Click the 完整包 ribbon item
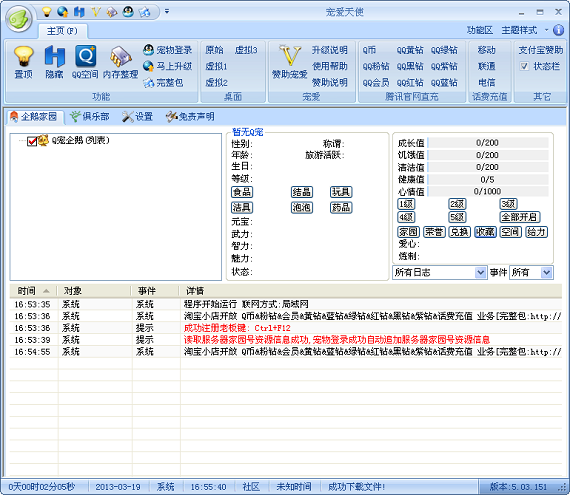Viewport: 570px width, 495px height. click(x=163, y=83)
